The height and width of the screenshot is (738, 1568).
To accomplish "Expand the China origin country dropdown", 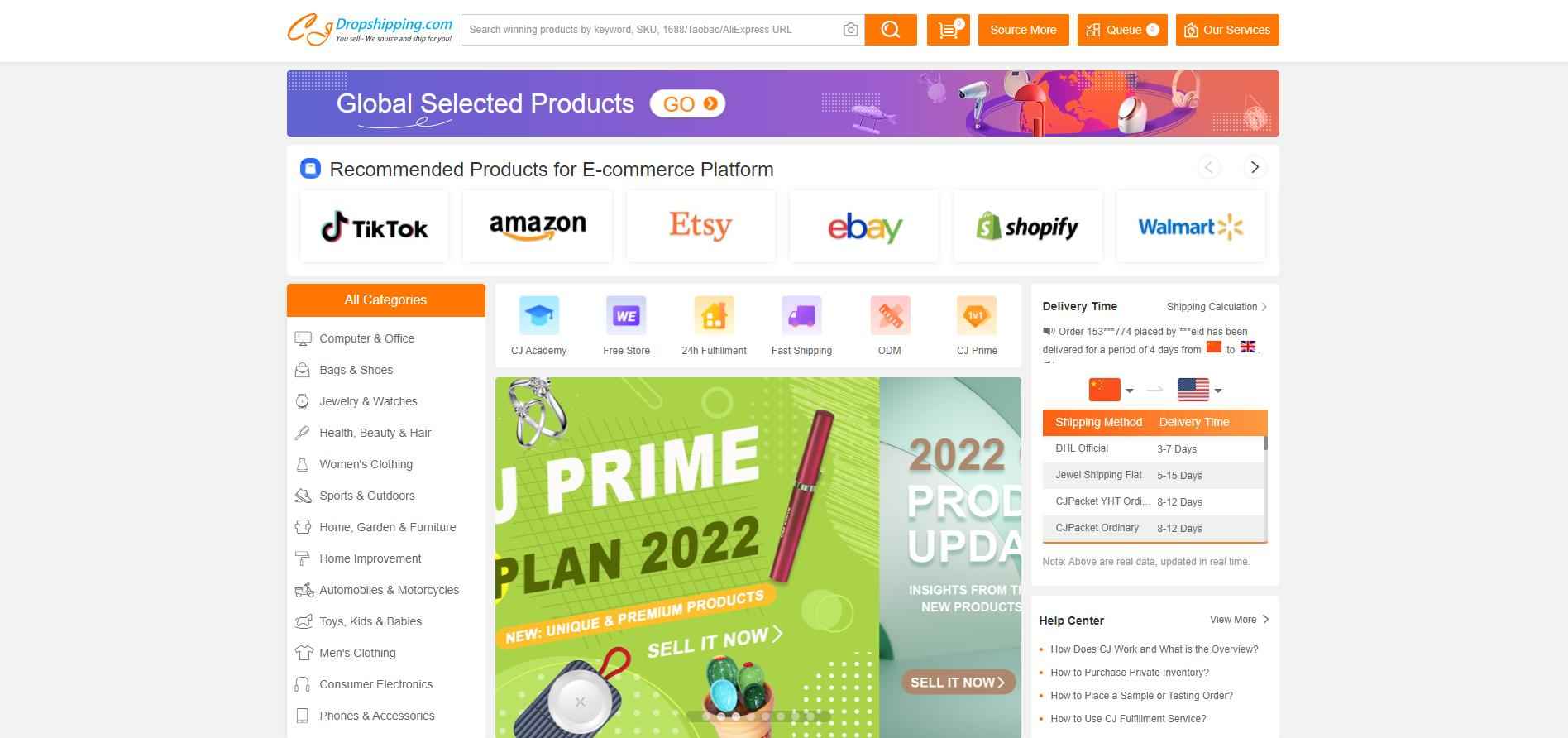I will point(1111,390).
